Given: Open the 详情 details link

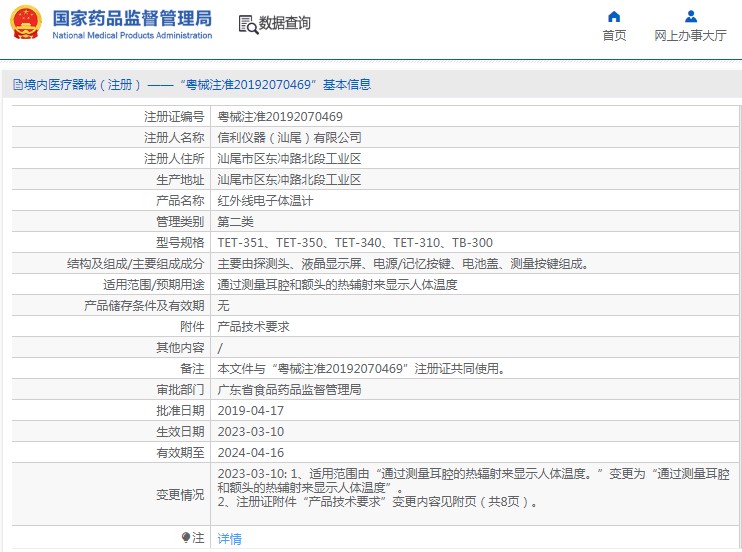Looking at the screenshot, I should coord(230,538).
